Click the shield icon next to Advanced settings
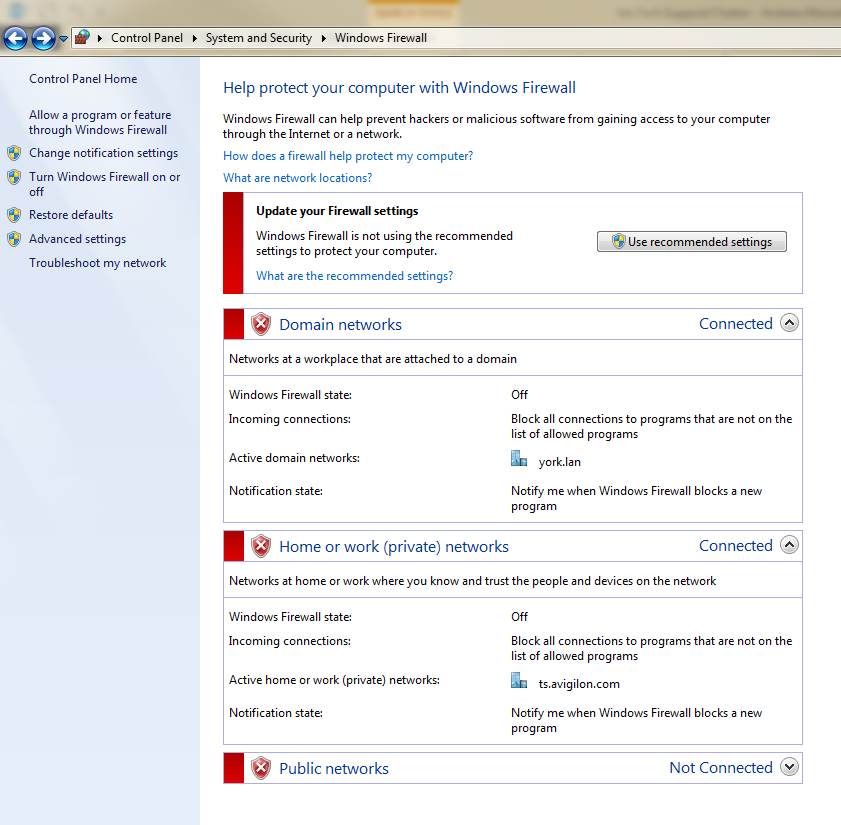This screenshot has width=841, height=825. [x=14, y=238]
